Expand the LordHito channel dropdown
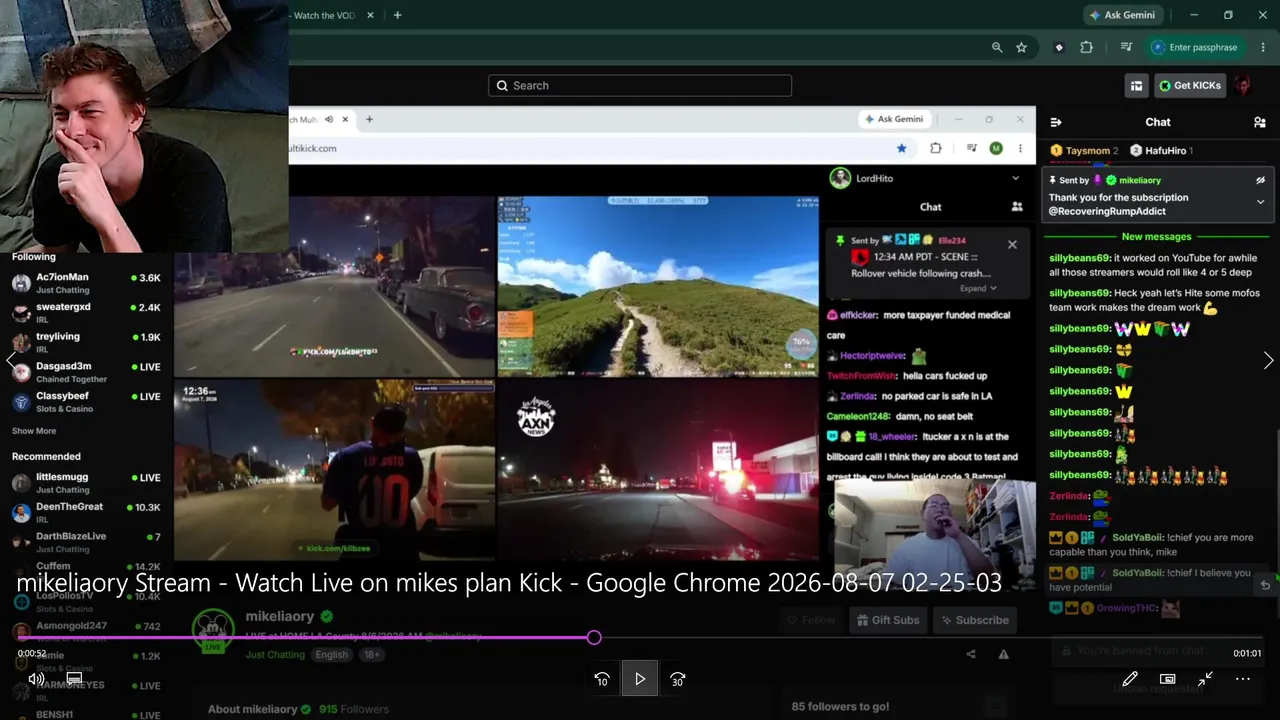Viewport: 1280px width, 720px height. (1015, 178)
